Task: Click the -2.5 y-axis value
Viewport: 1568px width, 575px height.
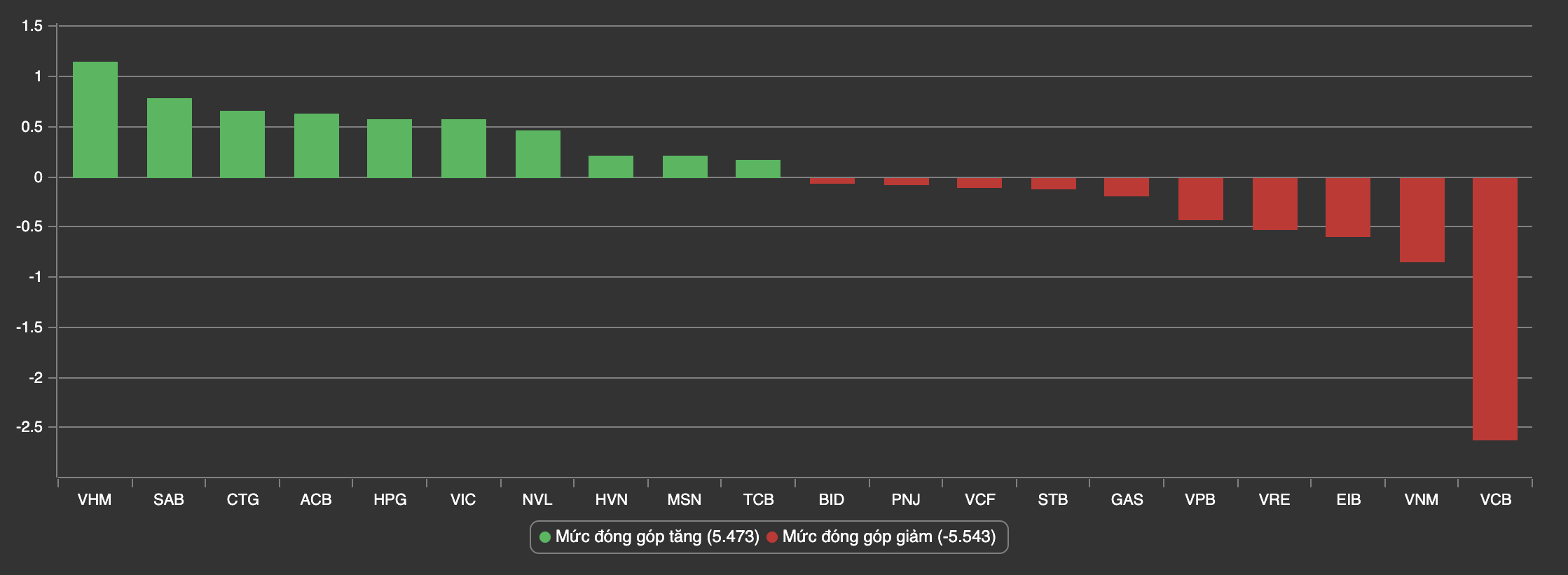Action: point(29,427)
